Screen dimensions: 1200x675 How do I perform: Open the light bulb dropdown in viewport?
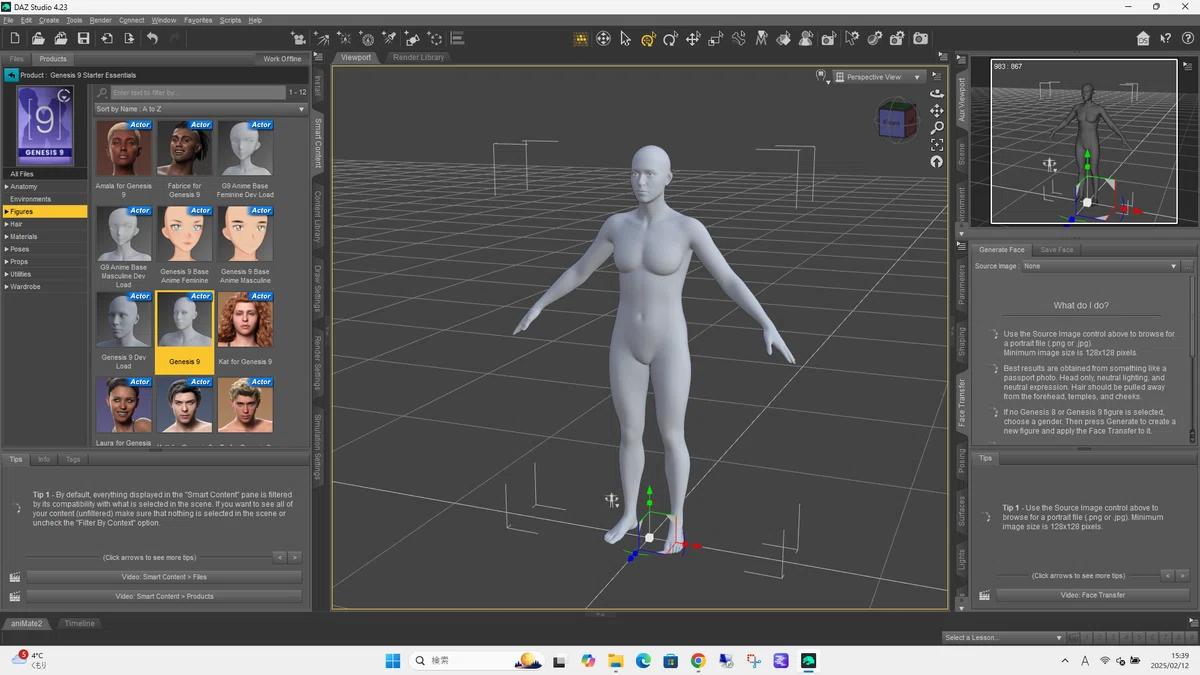(821, 76)
